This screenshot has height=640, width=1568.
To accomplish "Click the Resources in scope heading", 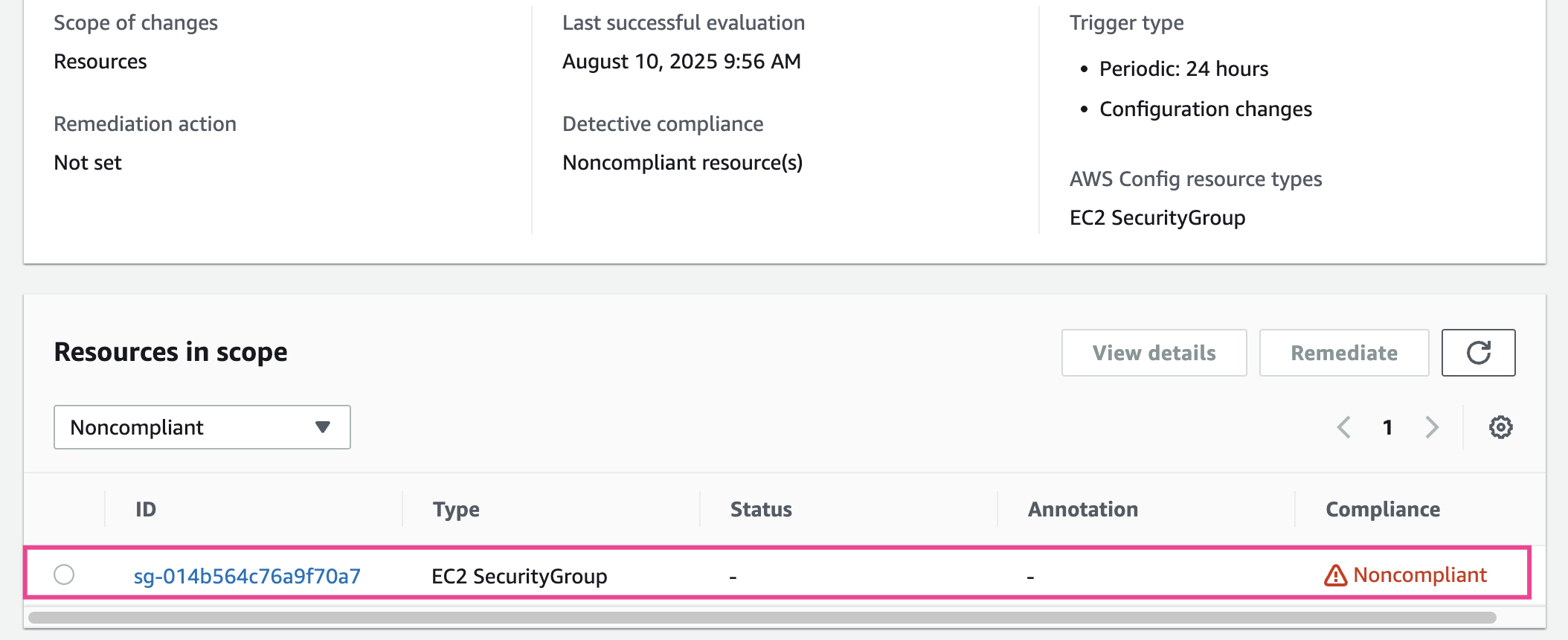I will (170, 351).
